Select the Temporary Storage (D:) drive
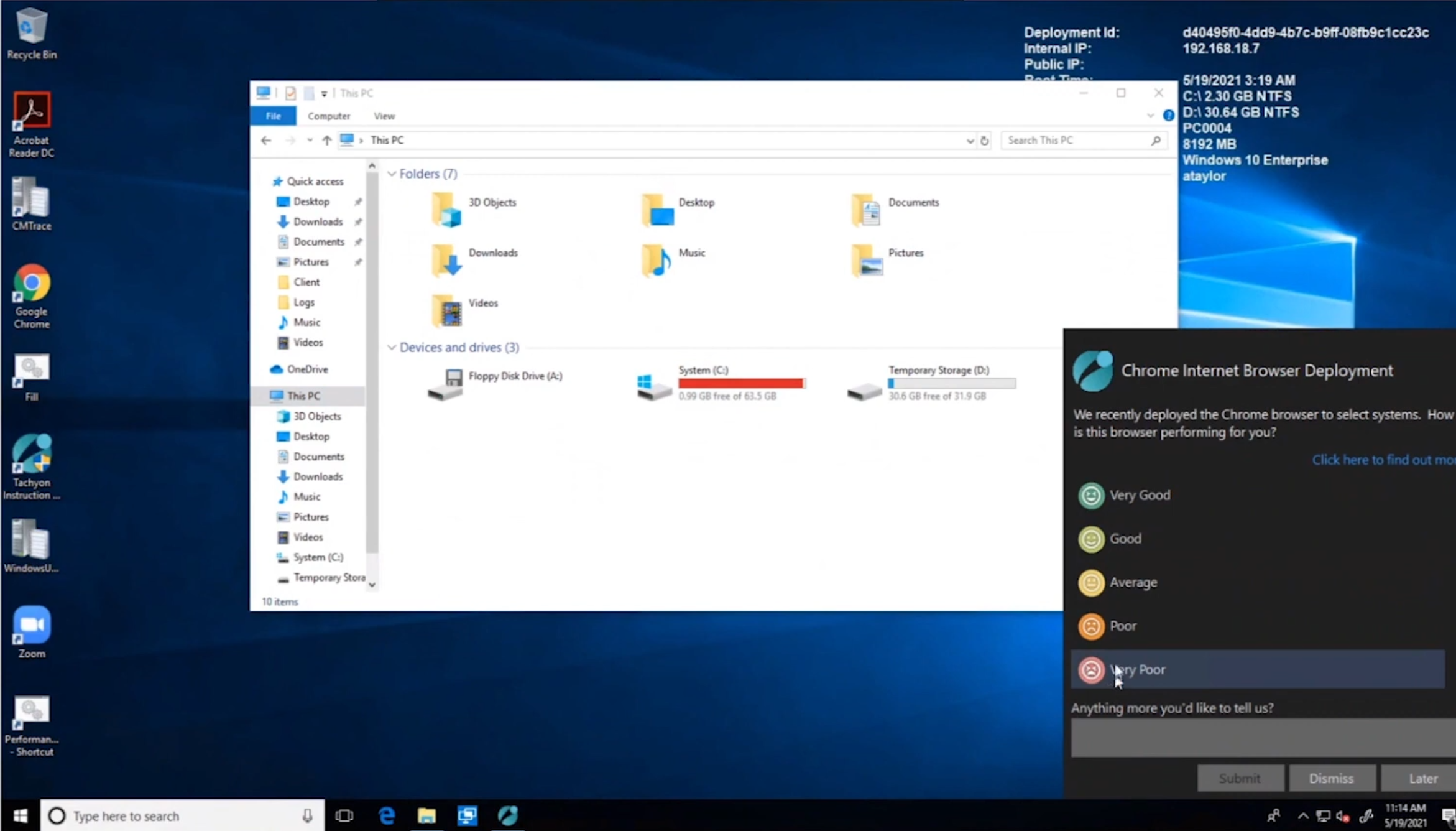1456x831 pixels. (931, 383)
